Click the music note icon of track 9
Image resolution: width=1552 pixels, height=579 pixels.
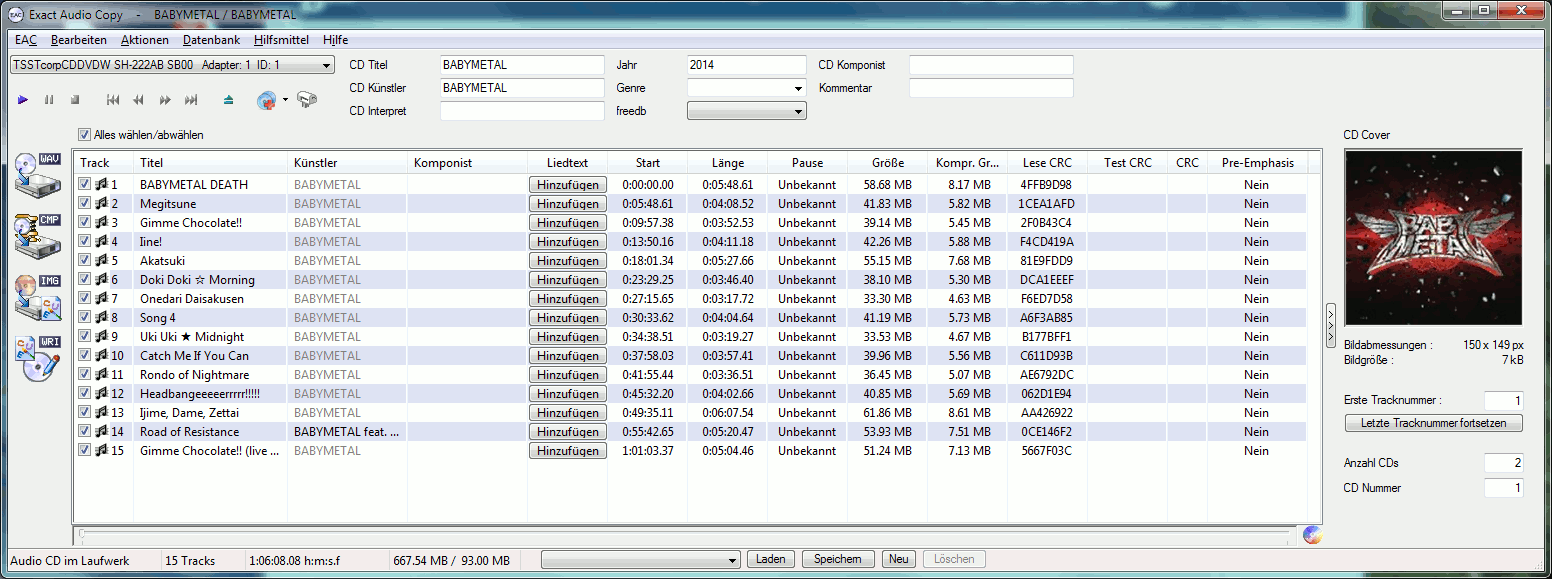(x=101, y=336)
